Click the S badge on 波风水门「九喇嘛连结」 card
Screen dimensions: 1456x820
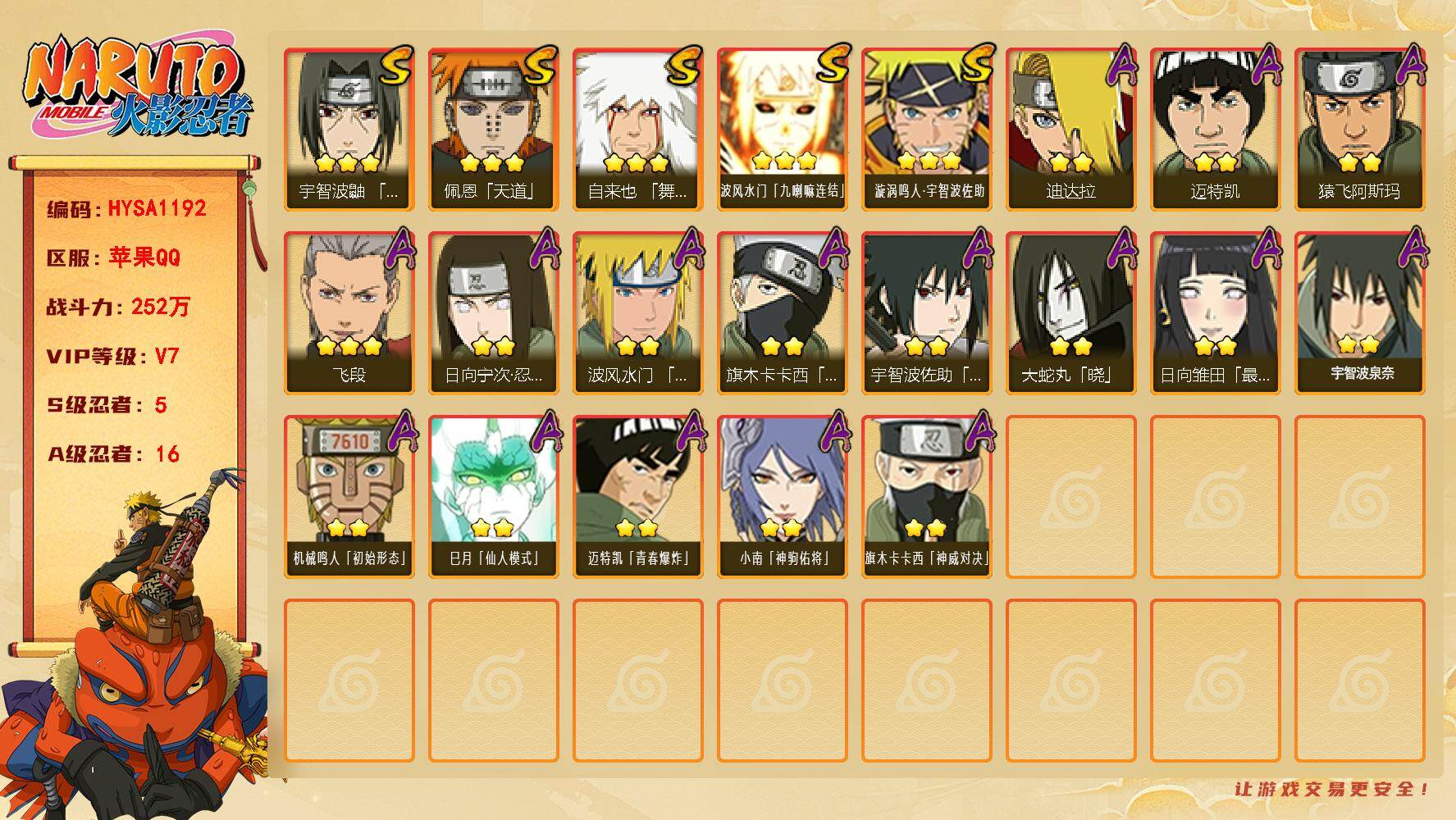coord(828,66)
